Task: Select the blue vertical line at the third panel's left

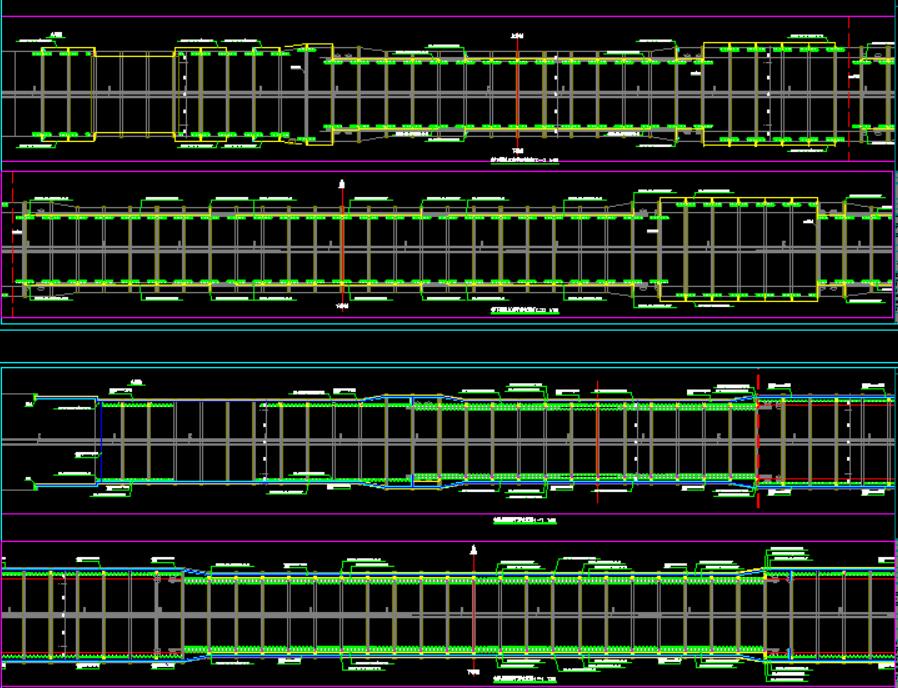Action: coord(101,440)
